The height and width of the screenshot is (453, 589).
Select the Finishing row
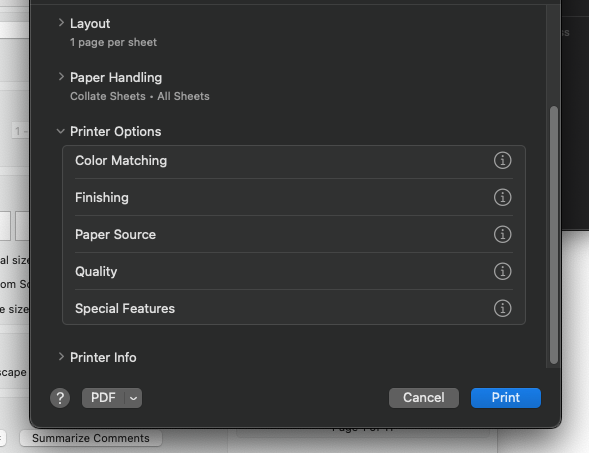294,197
